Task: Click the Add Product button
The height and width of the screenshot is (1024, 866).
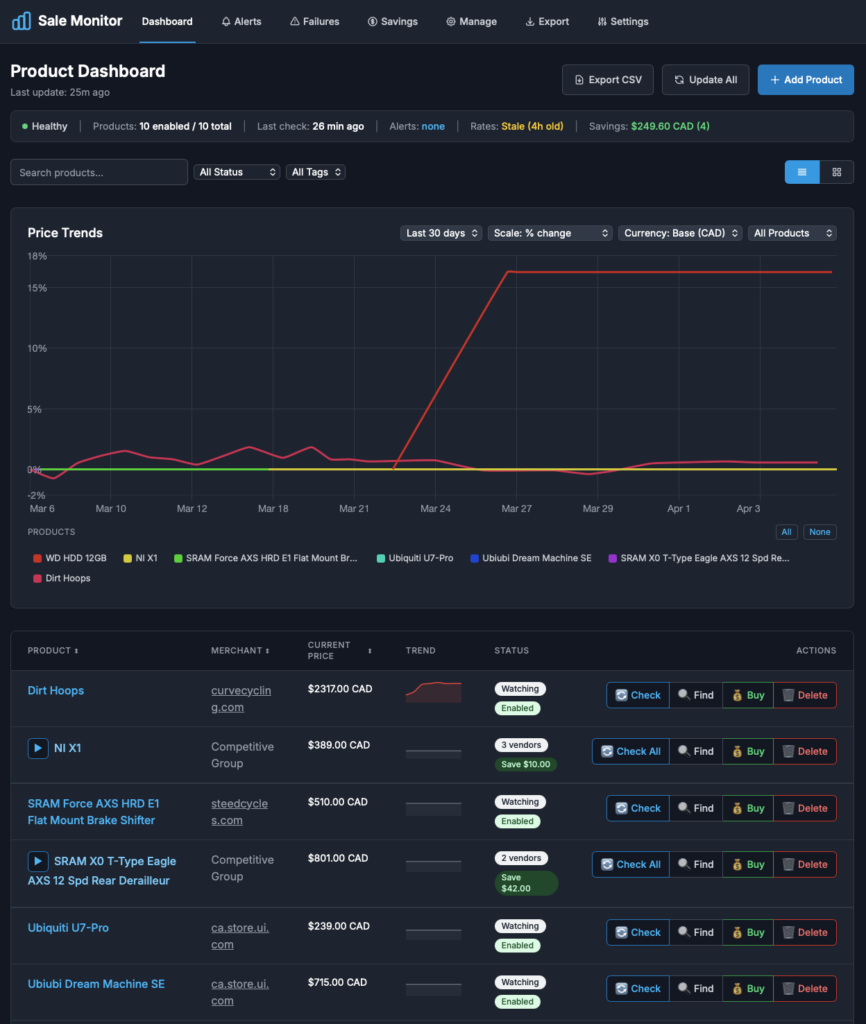Action: coord(805,80)
